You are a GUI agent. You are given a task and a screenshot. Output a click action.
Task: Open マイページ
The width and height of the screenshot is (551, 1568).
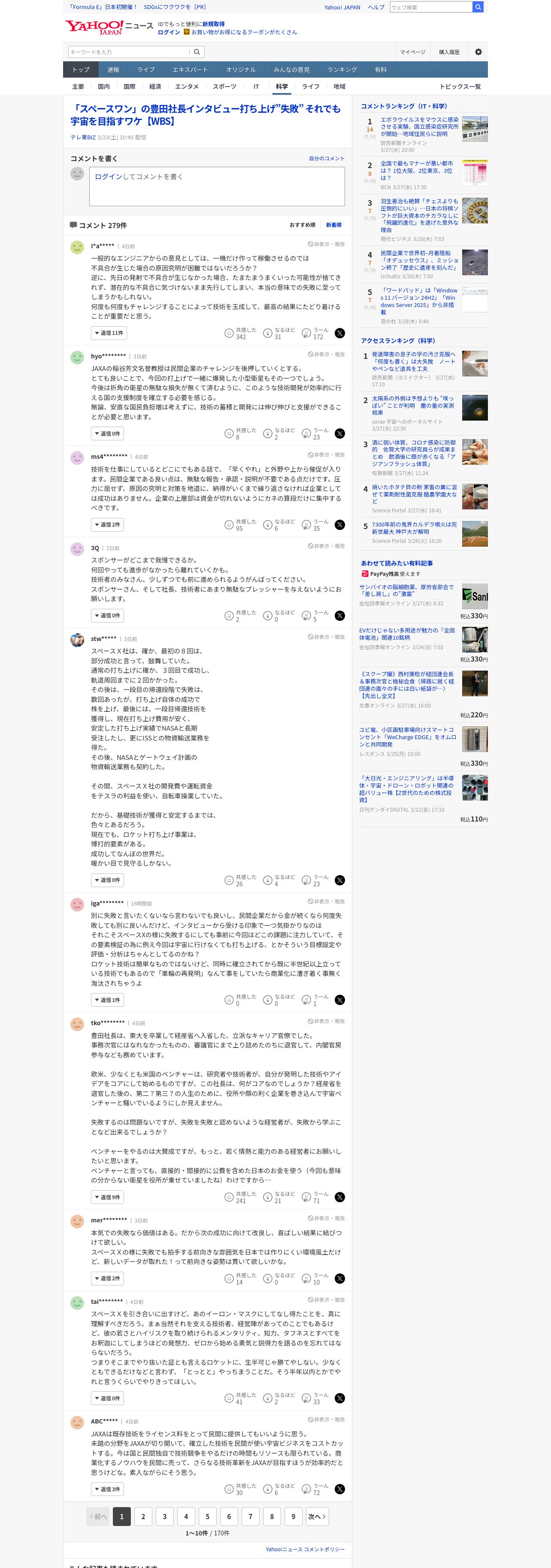pos(413,52)
